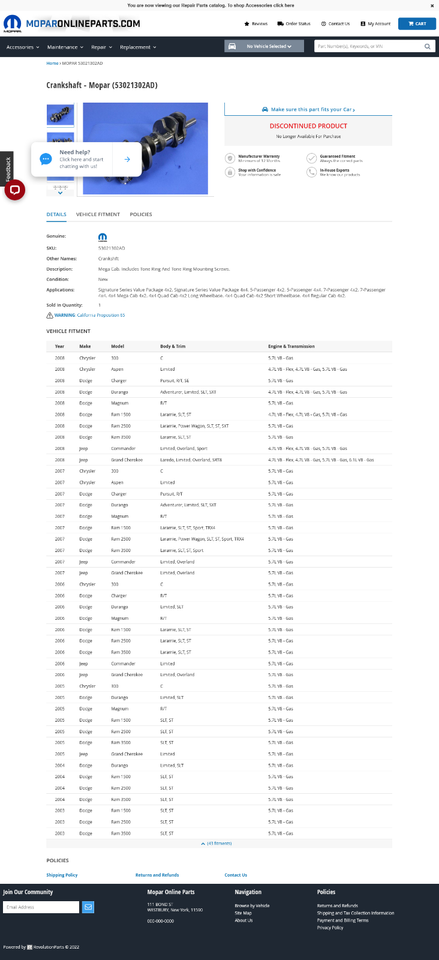Click the Need help chat arrow
The width and height of the screenshot is (439, 960).
pos(127,159)
